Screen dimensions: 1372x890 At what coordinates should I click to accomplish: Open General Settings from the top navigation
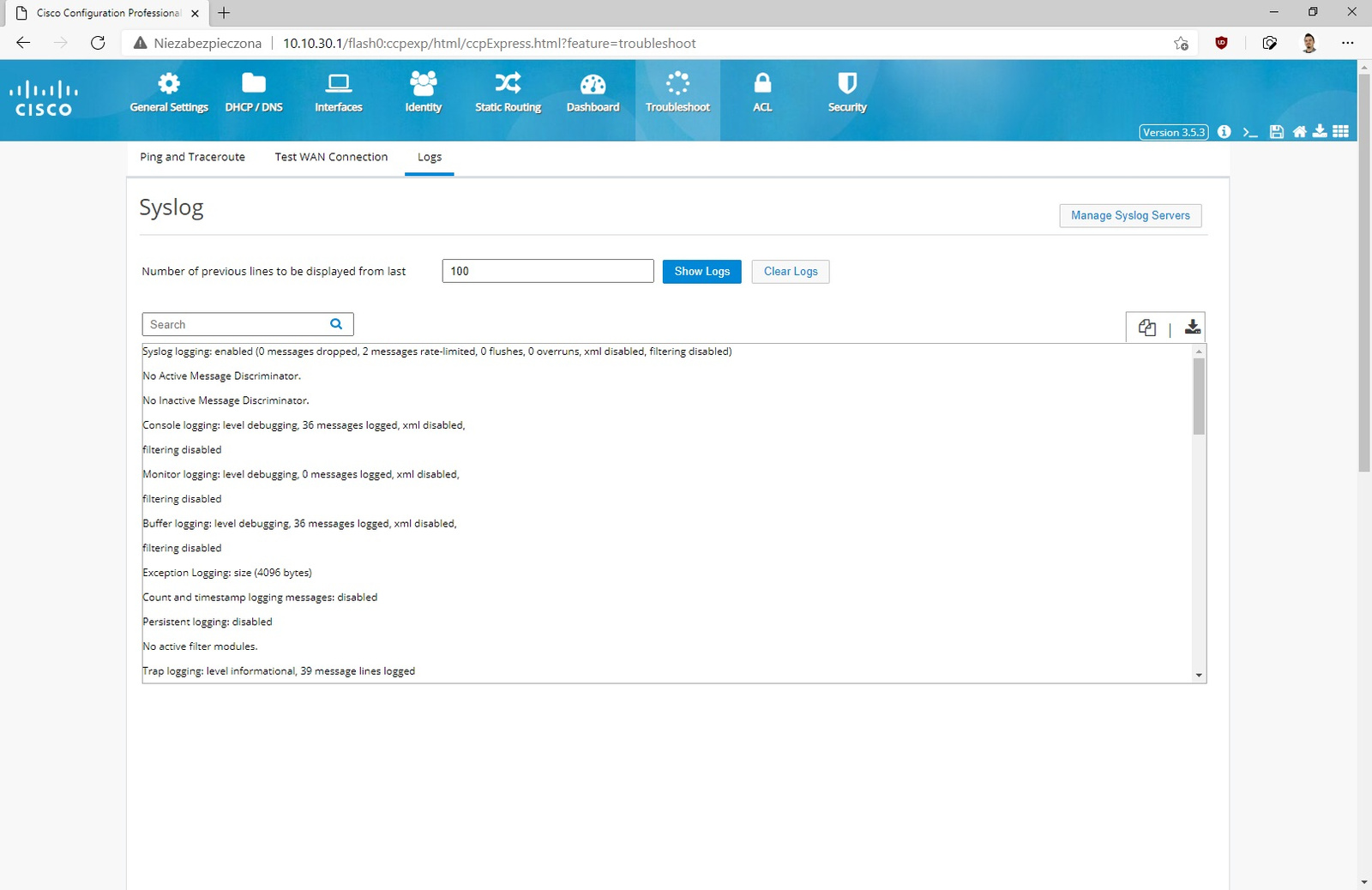pyautogui.click(x=169, y=93)
